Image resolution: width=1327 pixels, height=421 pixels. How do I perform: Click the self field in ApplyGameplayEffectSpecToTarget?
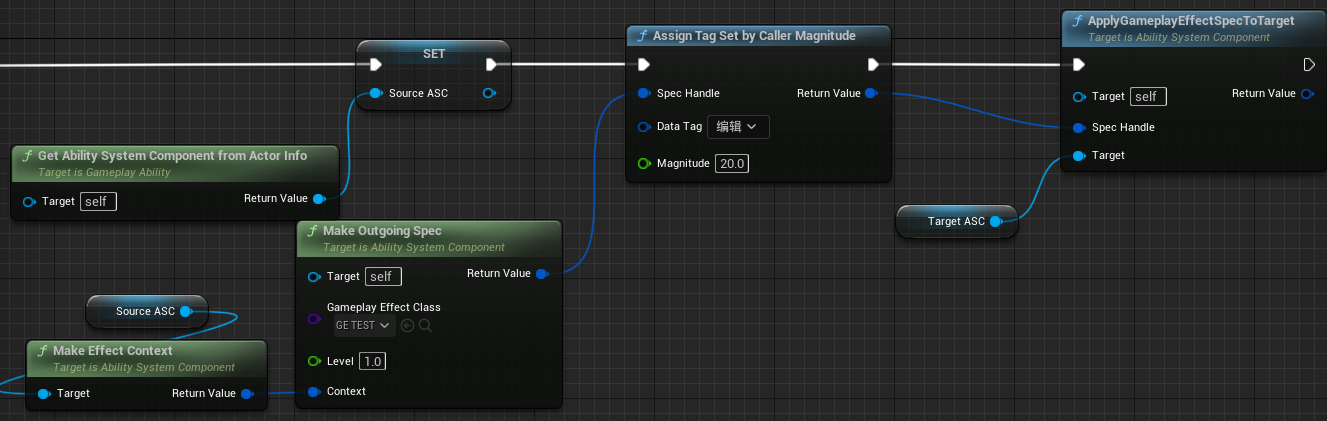click(1148, 97)
